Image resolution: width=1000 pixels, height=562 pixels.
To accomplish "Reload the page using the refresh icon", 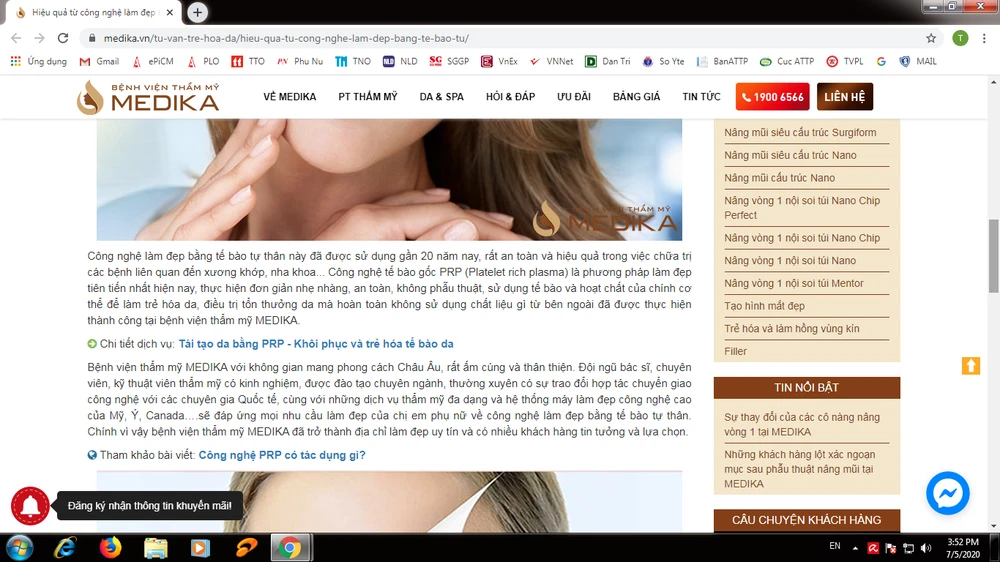I will 62,38.
